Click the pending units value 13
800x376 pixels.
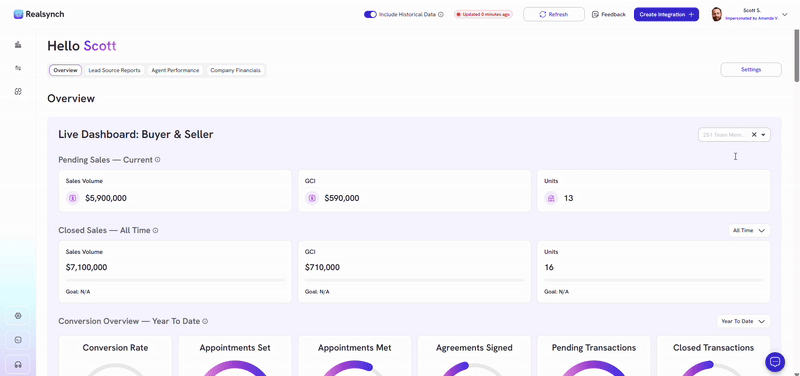568,198
